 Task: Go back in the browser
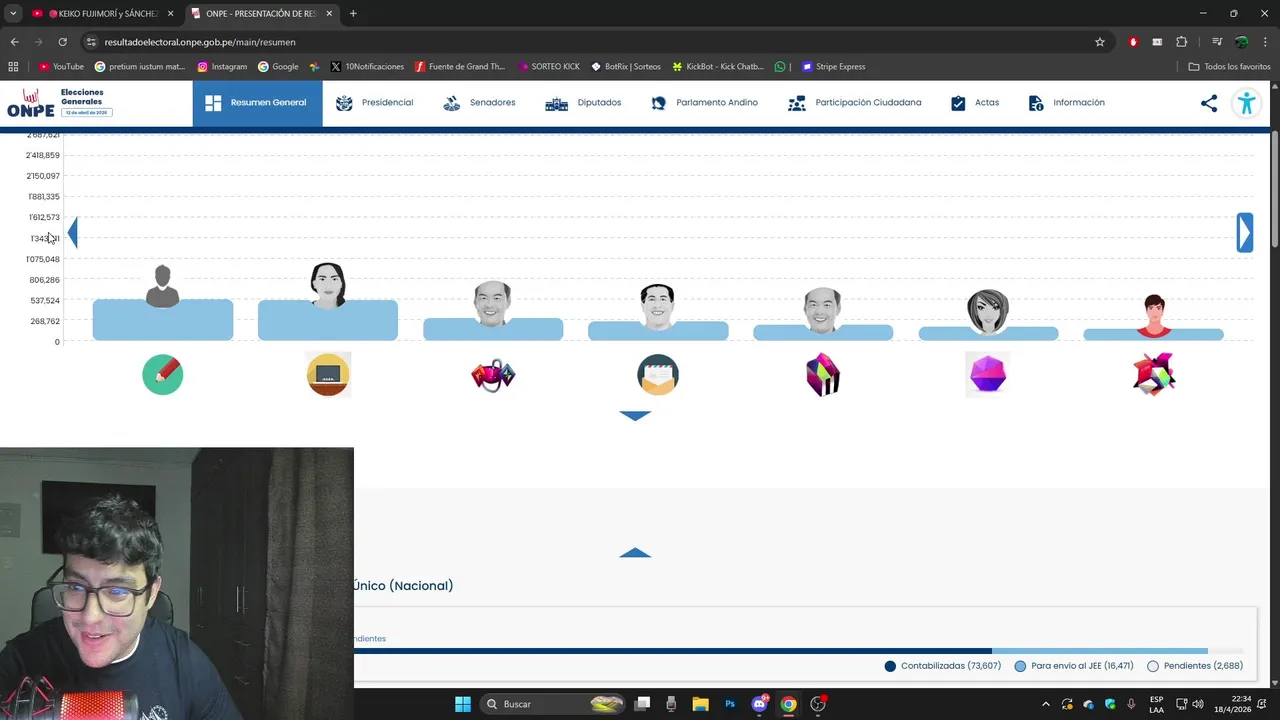[x=14, y=42]
